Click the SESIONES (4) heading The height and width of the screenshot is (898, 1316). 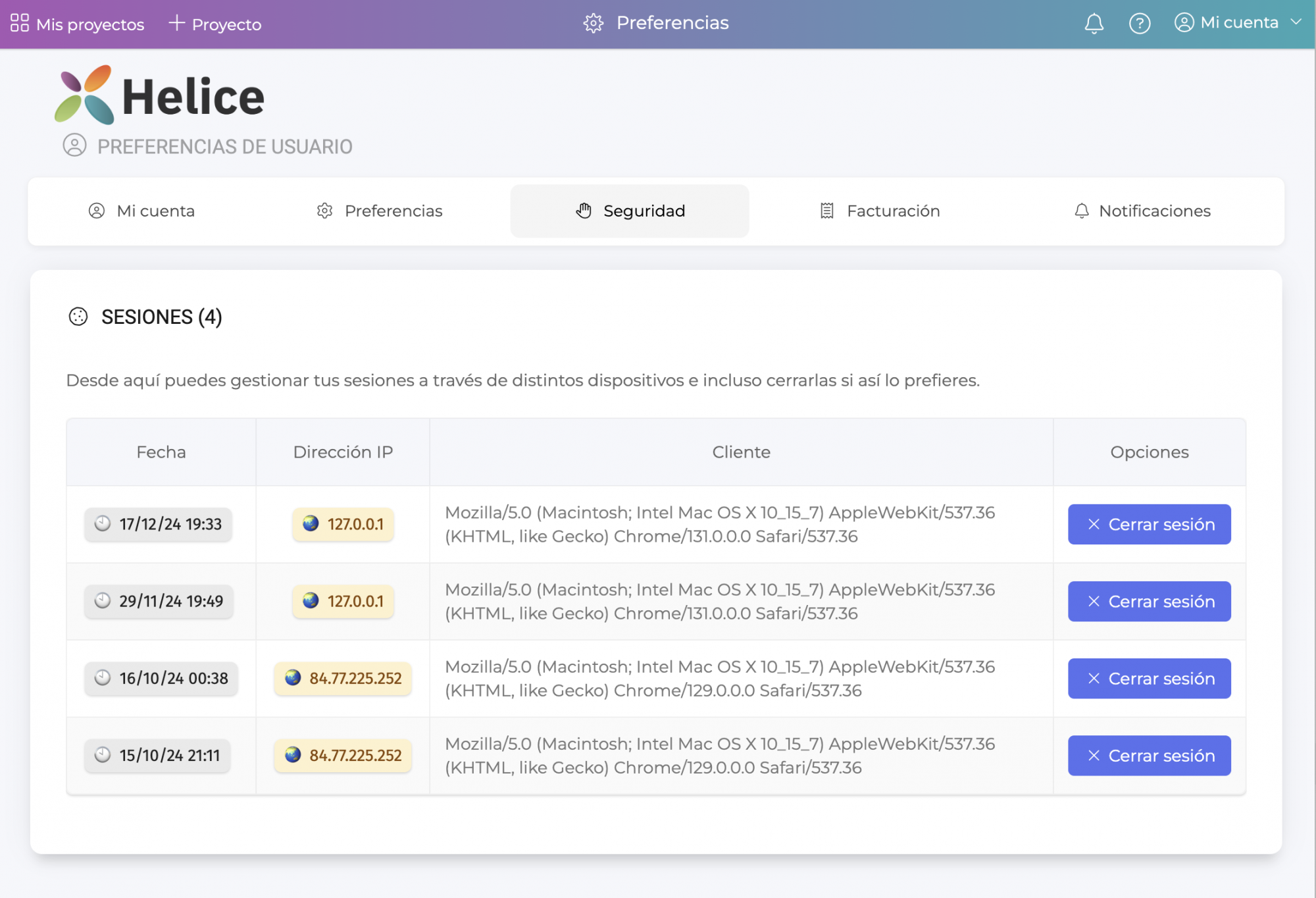[x=161, y=317]
